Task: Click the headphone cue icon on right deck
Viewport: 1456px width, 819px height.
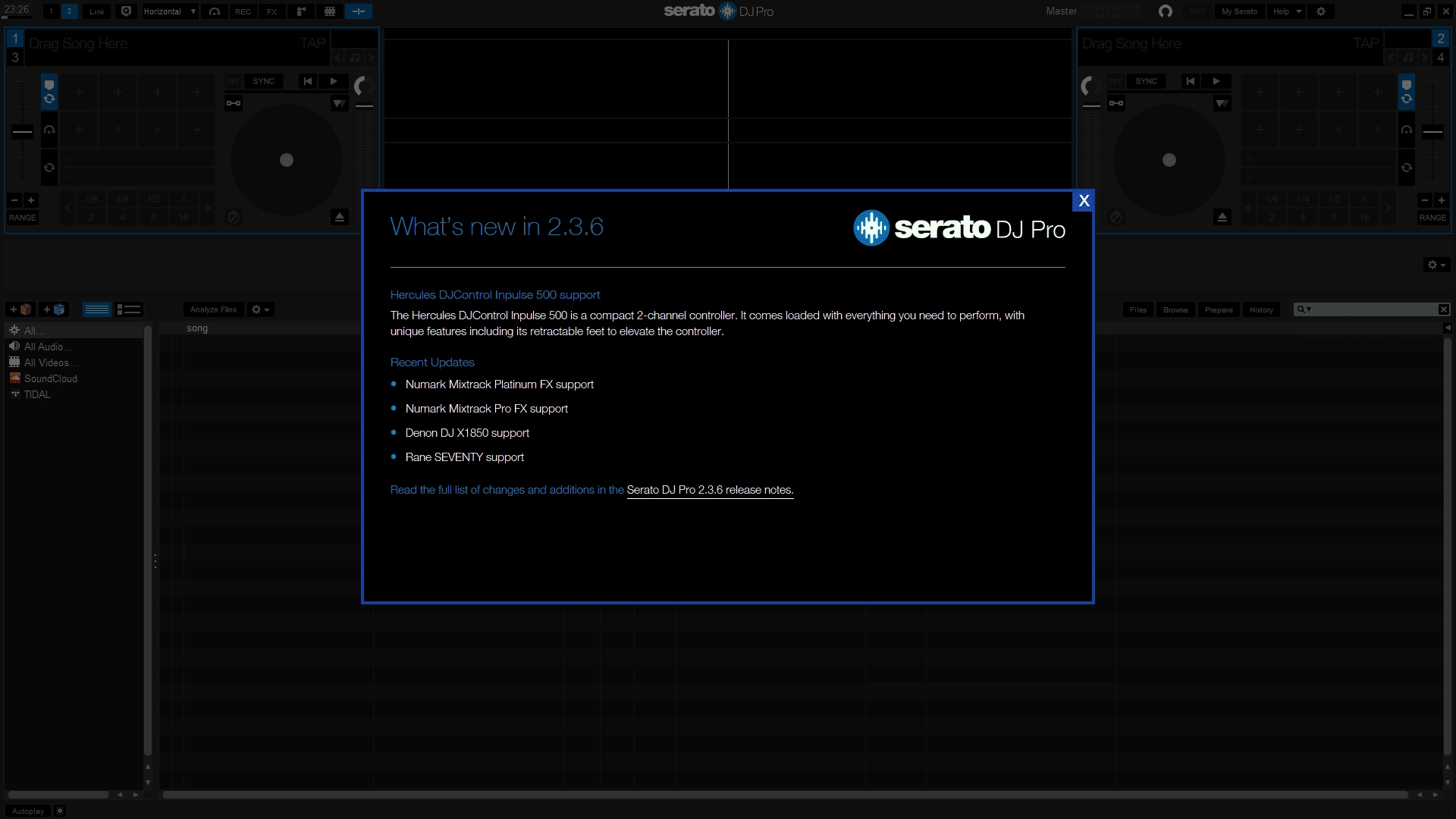Action: click(1407, 130)
